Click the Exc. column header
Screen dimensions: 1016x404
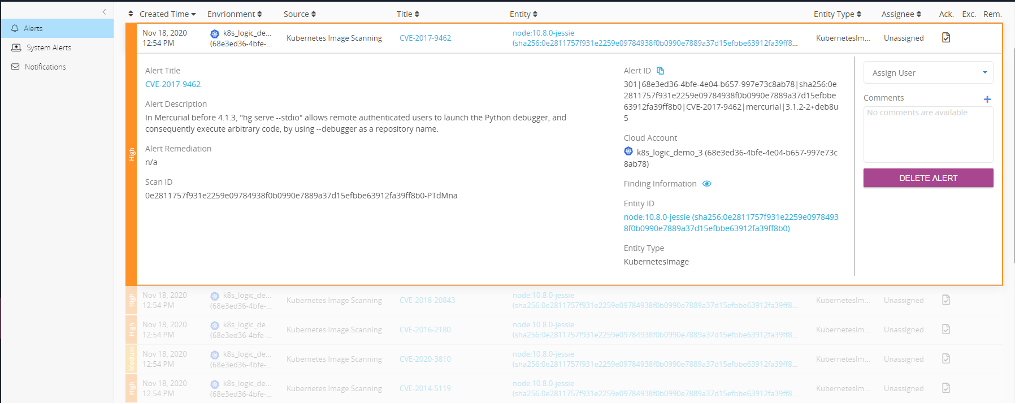coord(969,14)
